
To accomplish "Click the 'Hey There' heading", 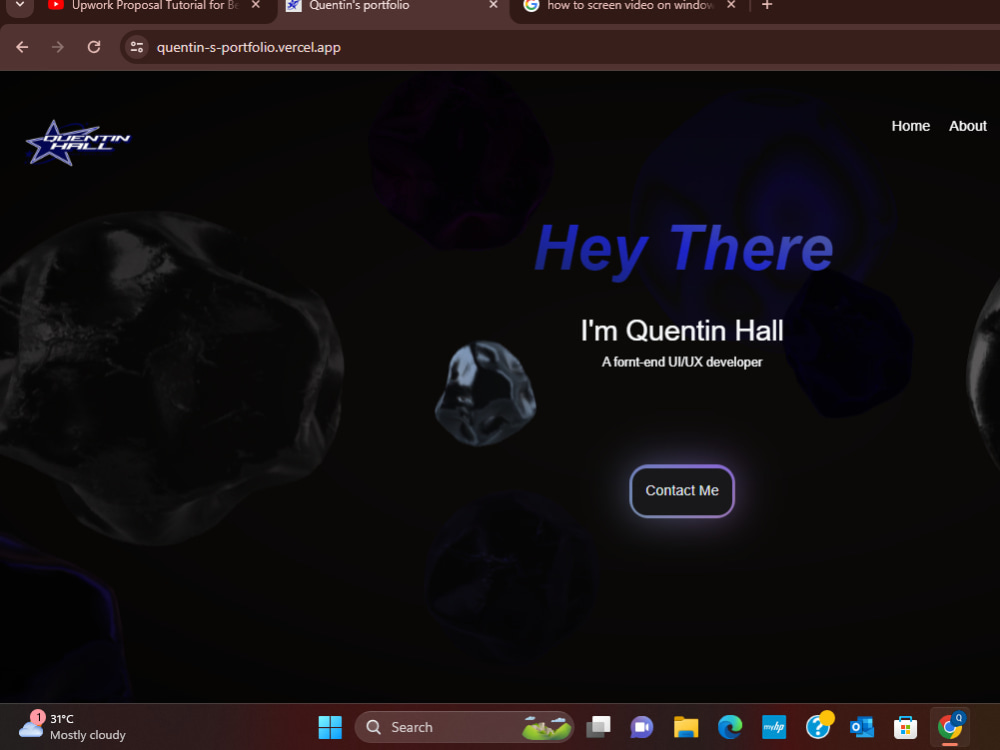I will (x=684, y=250).
